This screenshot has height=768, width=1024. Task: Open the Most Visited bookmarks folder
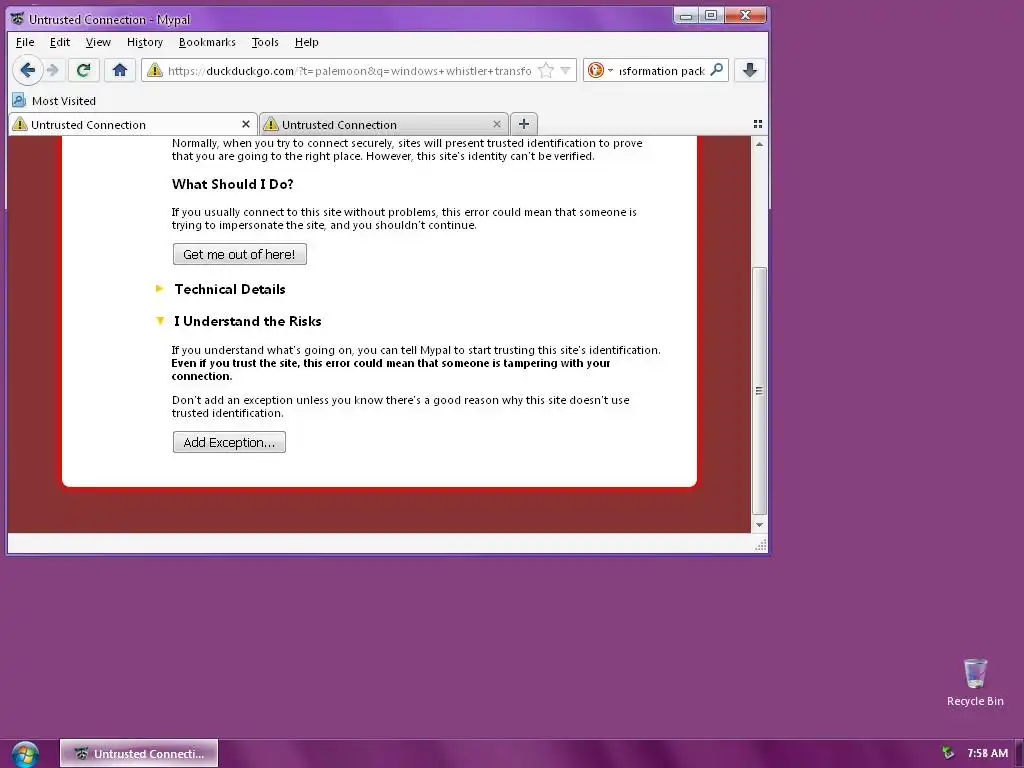(54, 101)
